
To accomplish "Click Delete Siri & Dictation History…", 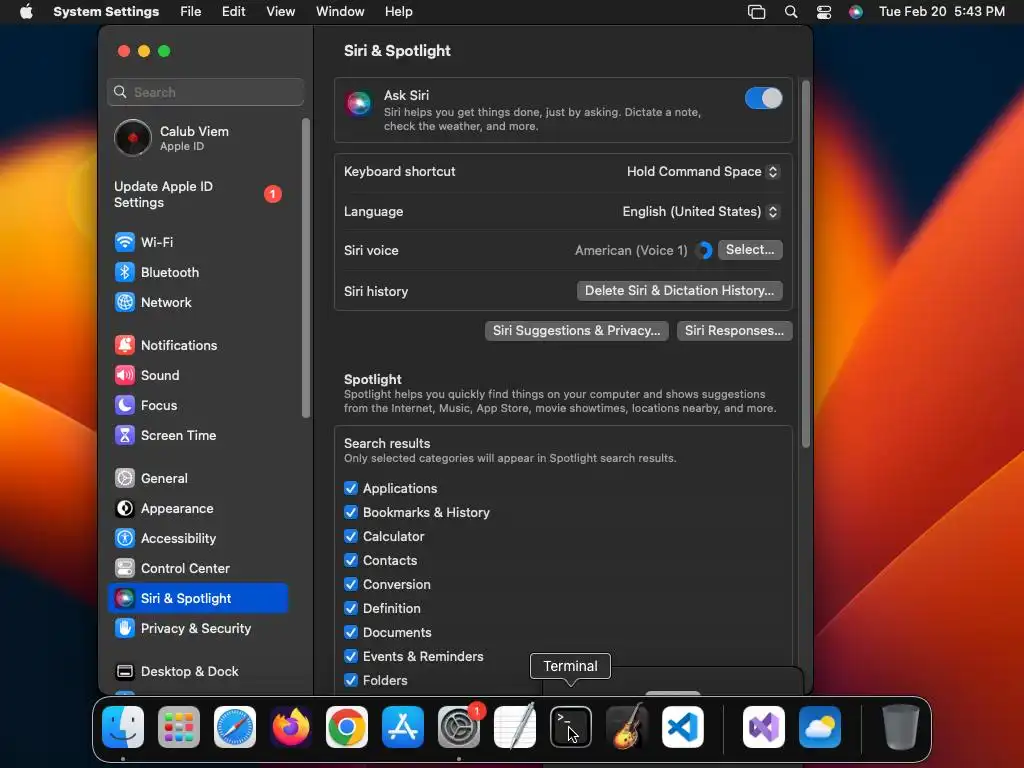I will pos(679,291).
